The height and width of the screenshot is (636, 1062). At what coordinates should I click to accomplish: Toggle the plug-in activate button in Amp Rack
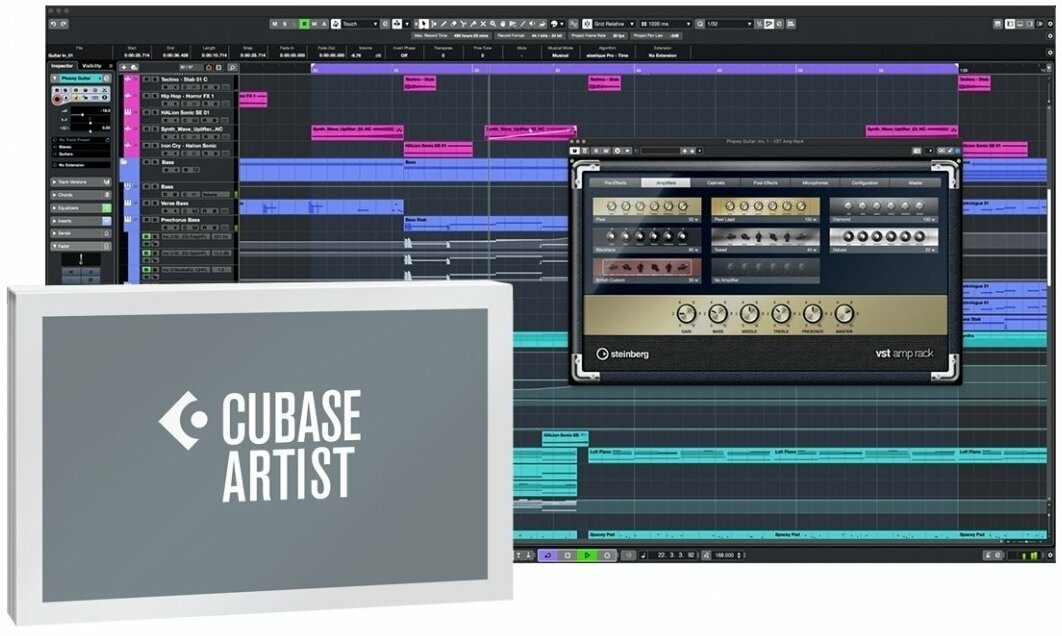point(575,150)
